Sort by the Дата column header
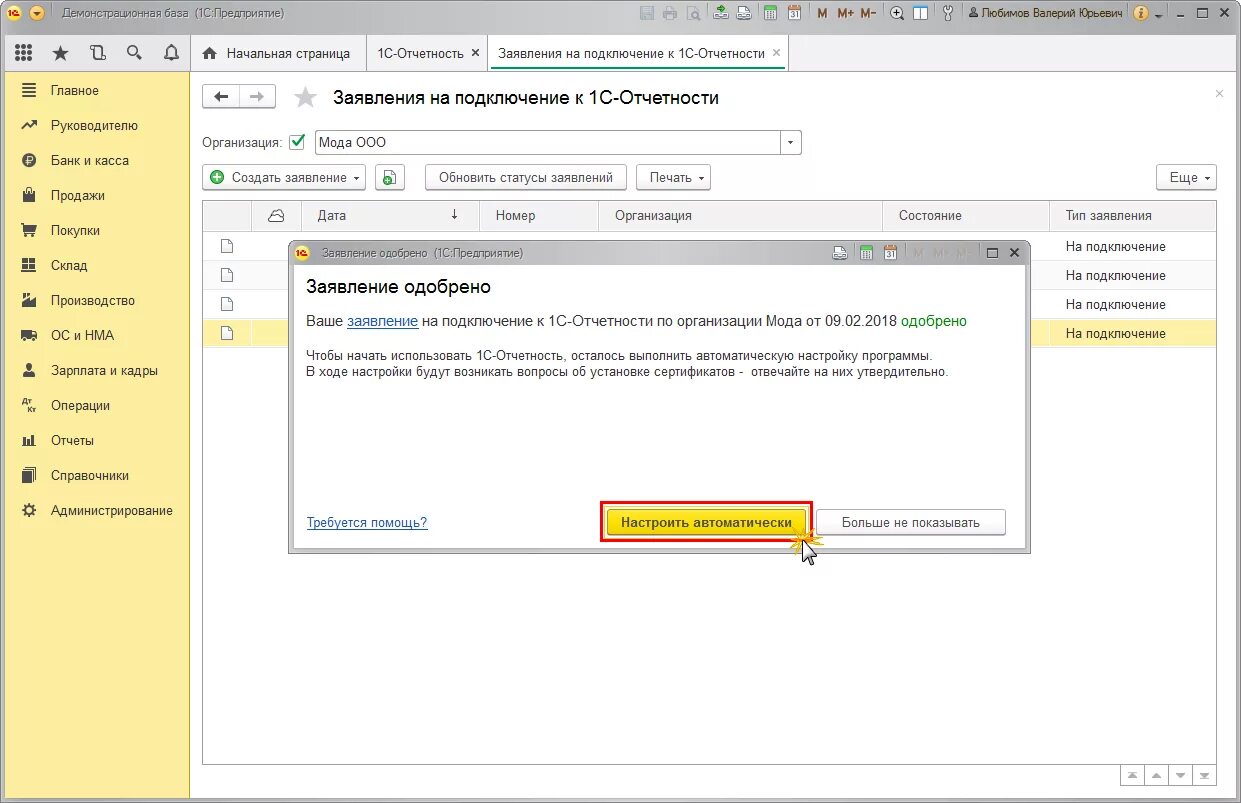Screen dimensions: 1241x803 pyautogui.click(x=390, y=215)
